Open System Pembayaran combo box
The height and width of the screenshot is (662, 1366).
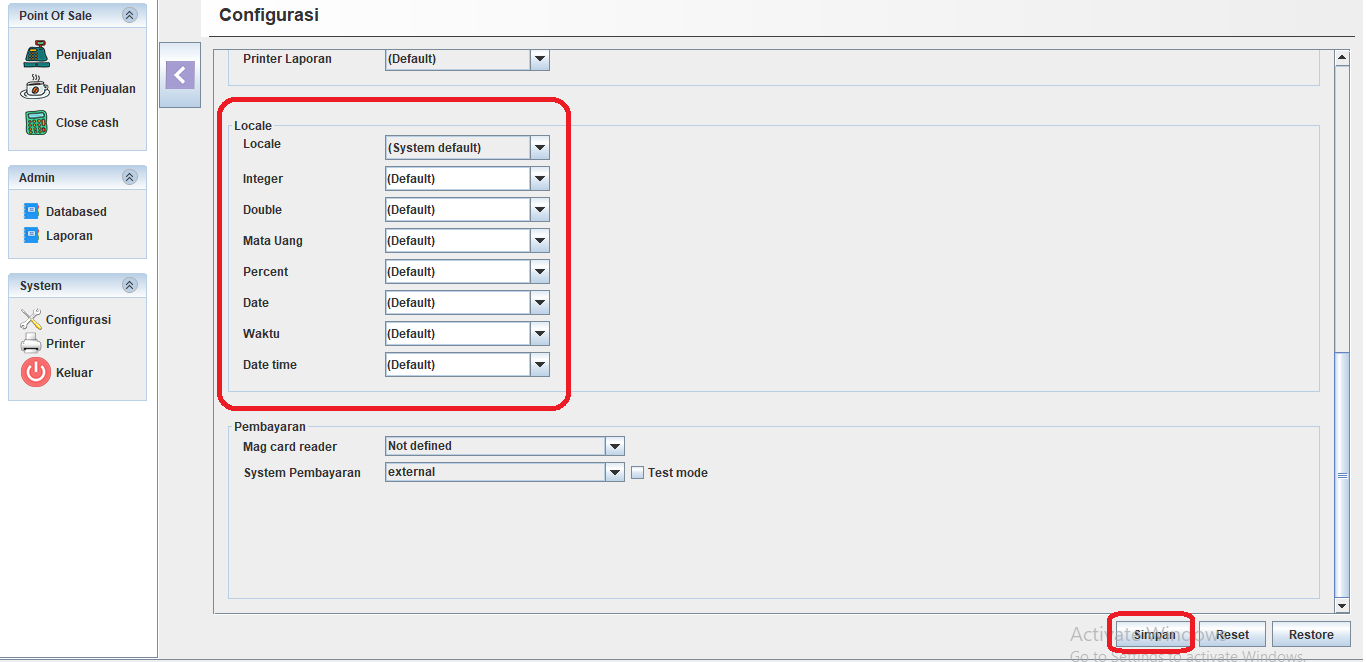coord(614,472)
